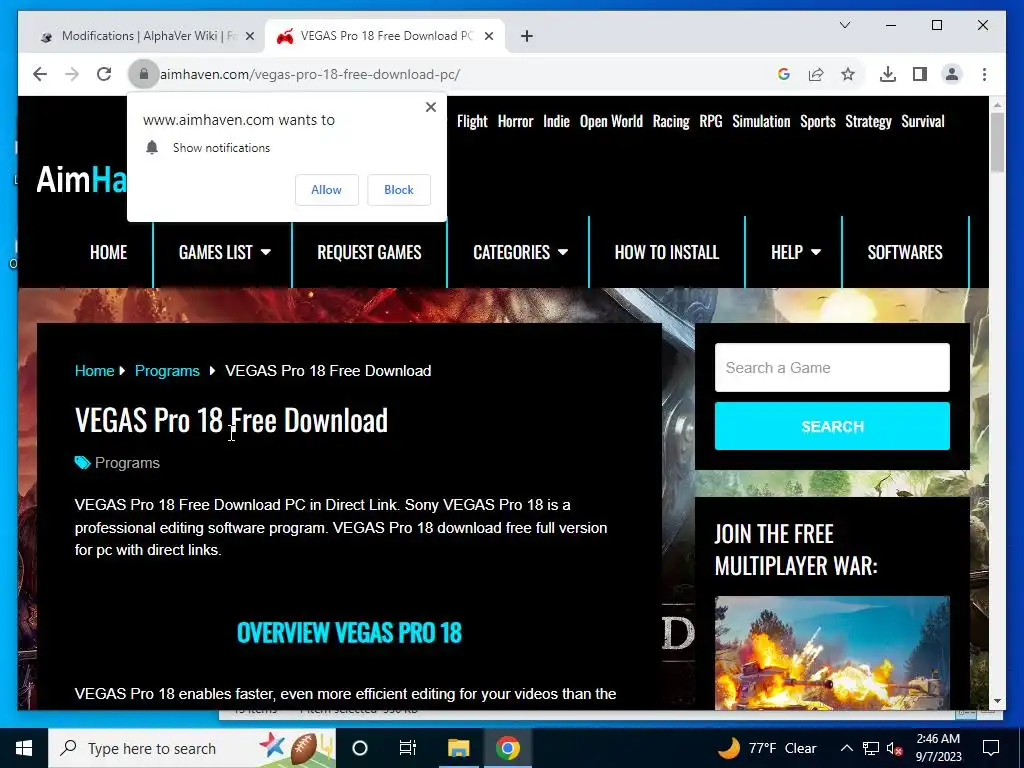Open network status tray icon

pyautogui.click(x=871, y=748)
